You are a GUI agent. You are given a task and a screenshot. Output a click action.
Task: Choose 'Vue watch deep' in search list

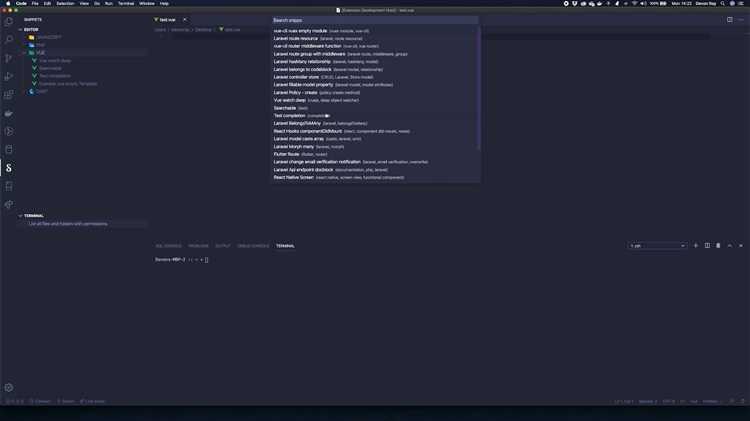tap(375, 100)
